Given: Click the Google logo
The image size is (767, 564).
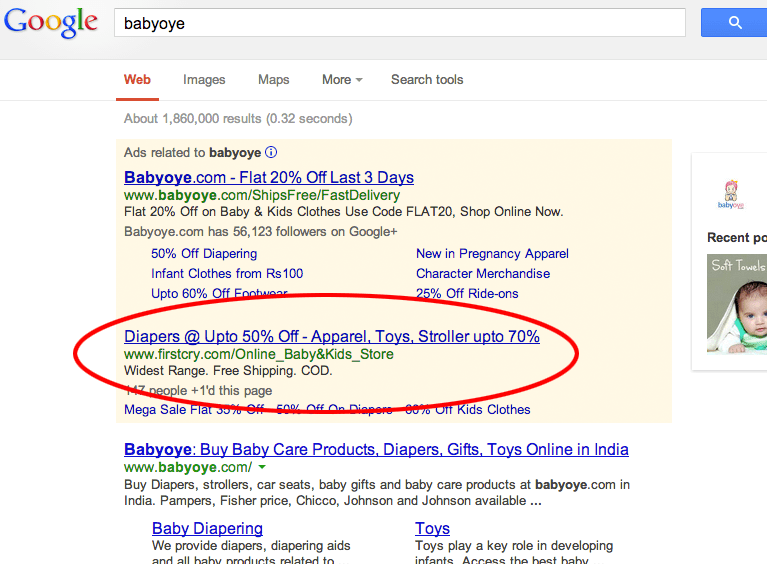Looking at the screenshot, I should click(51, 23).
